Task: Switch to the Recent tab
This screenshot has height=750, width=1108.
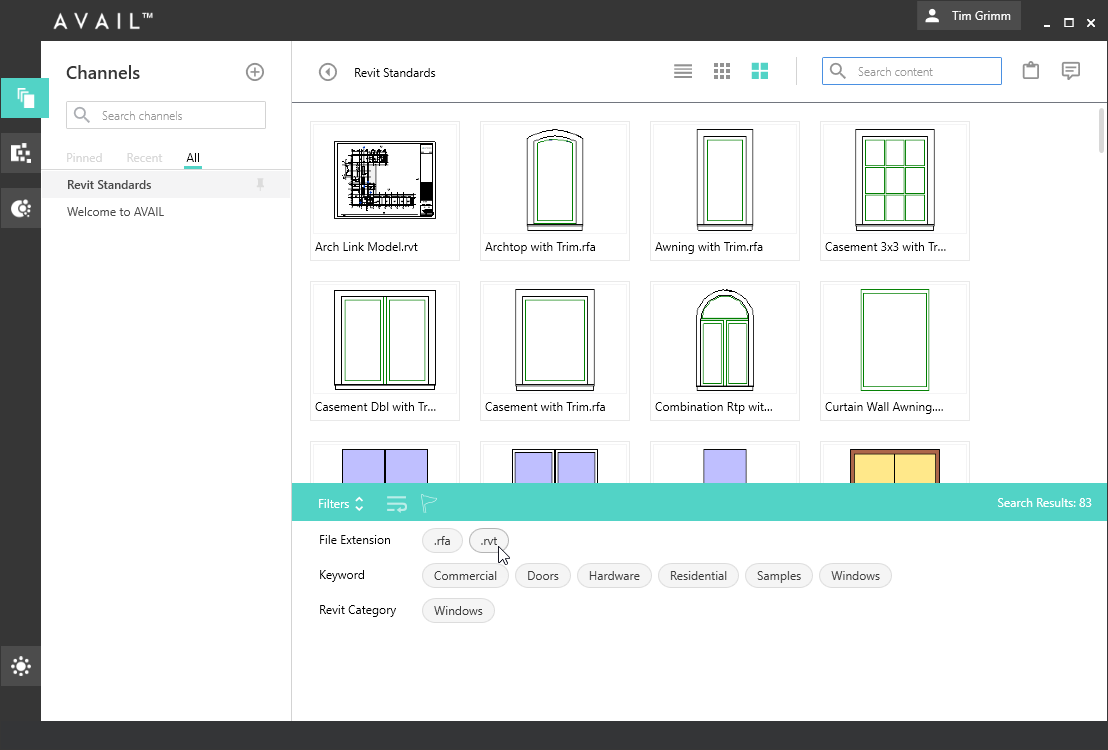Action: [143, 157]
